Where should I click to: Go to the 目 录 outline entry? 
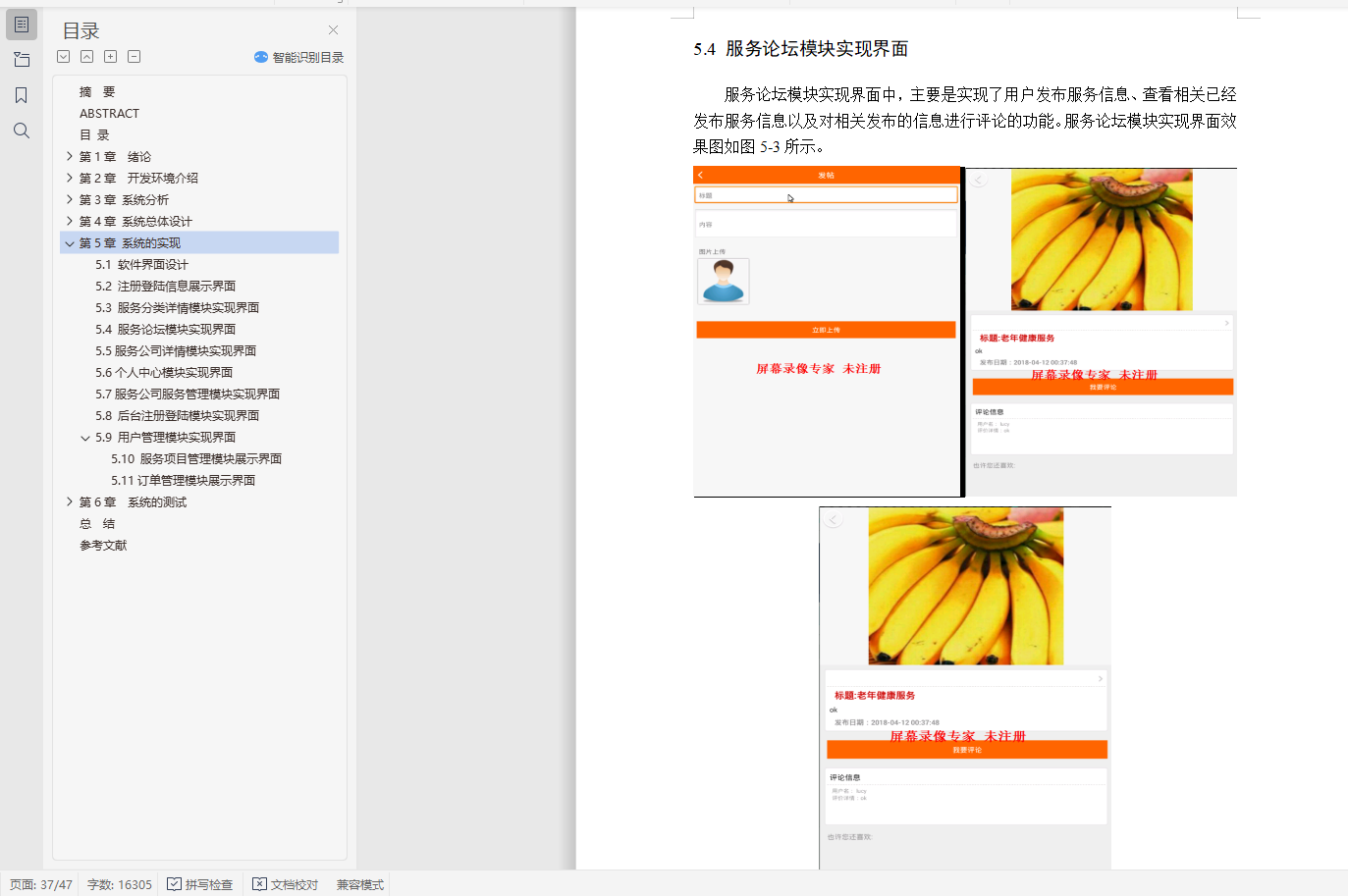(x=94, y=135)
